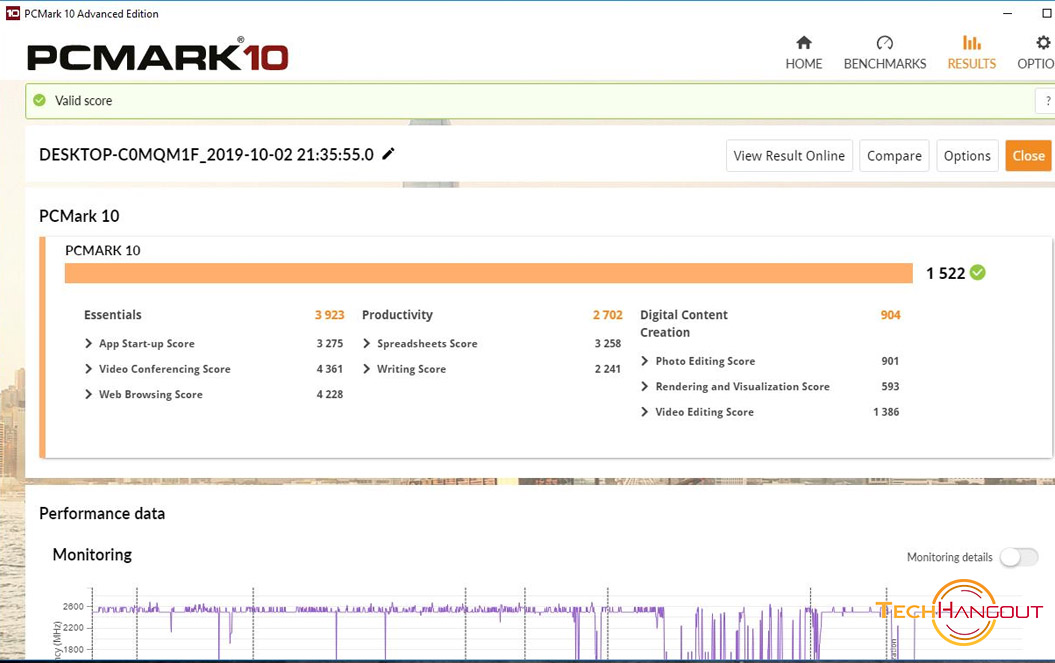The height and width of the screenshot is (663, 1055).
Task: Click the Home house icon
Action: [803, 43]
